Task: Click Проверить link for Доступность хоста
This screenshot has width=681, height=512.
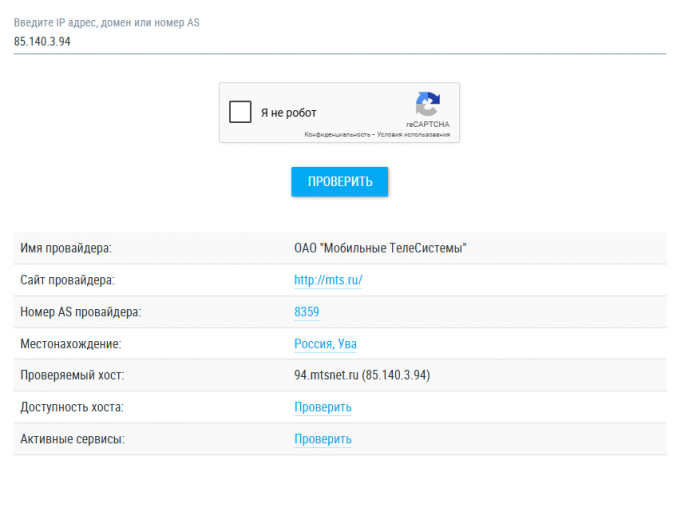Action: (x=323, y=407)
